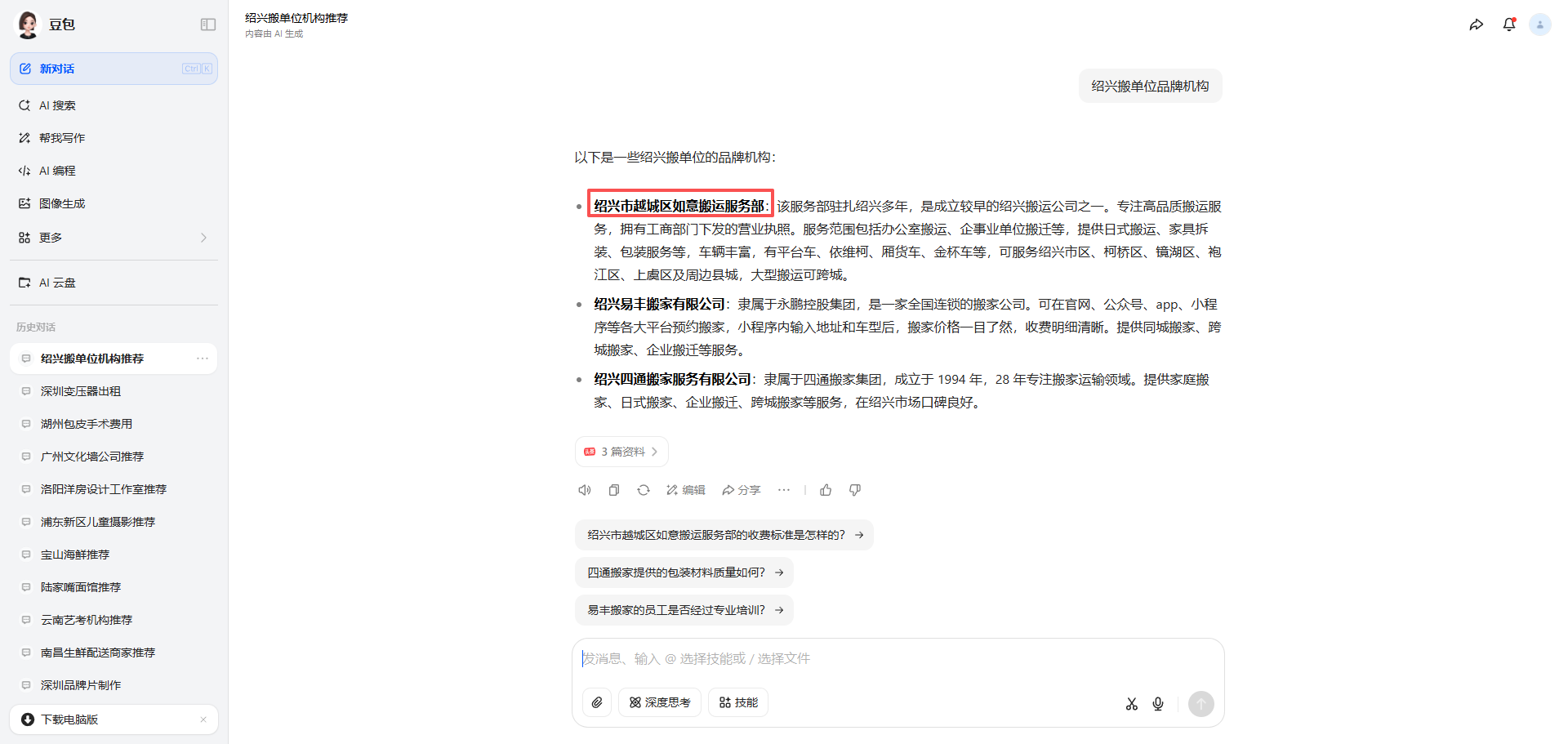Screen dimensions: 1568x744
Task: Copy the response with the copy icon
Action: tap(614, 490)
